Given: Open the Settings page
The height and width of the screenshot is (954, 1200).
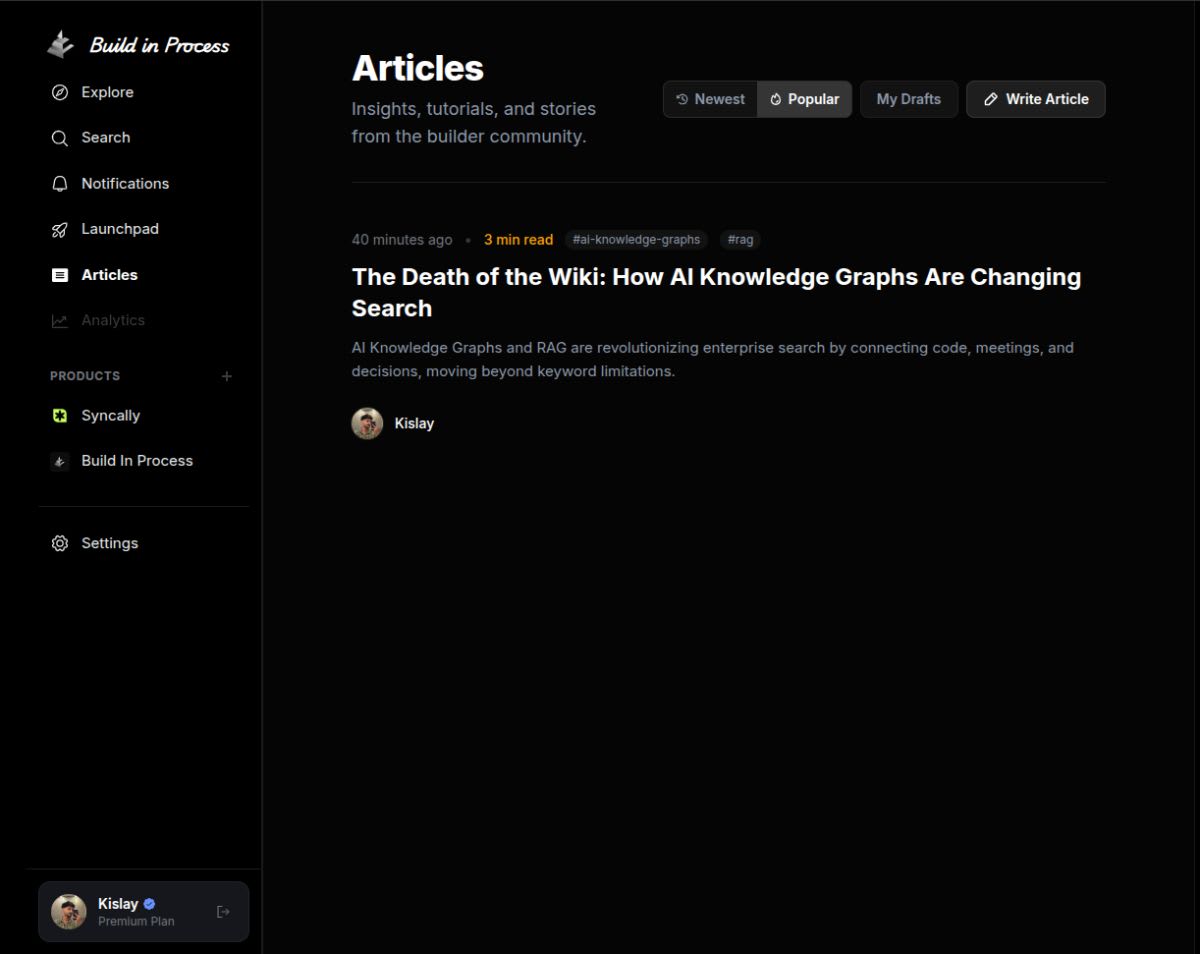Looking at the screenshot, I should click(109, 543).
